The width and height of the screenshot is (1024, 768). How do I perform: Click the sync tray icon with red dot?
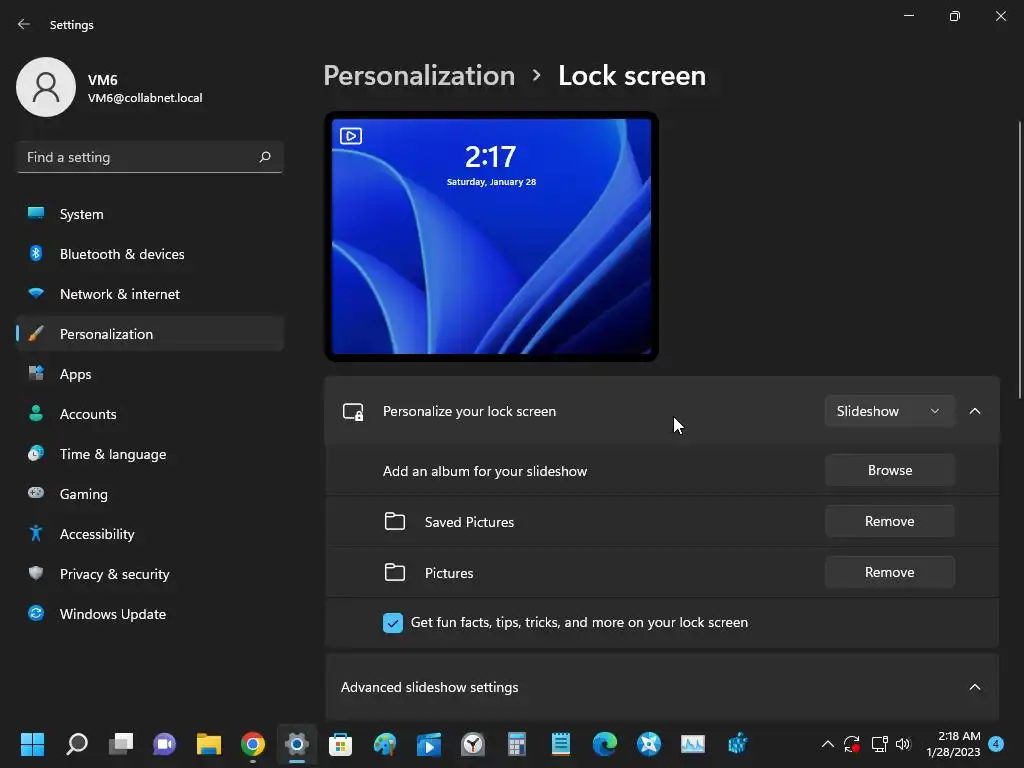(852, 743)
